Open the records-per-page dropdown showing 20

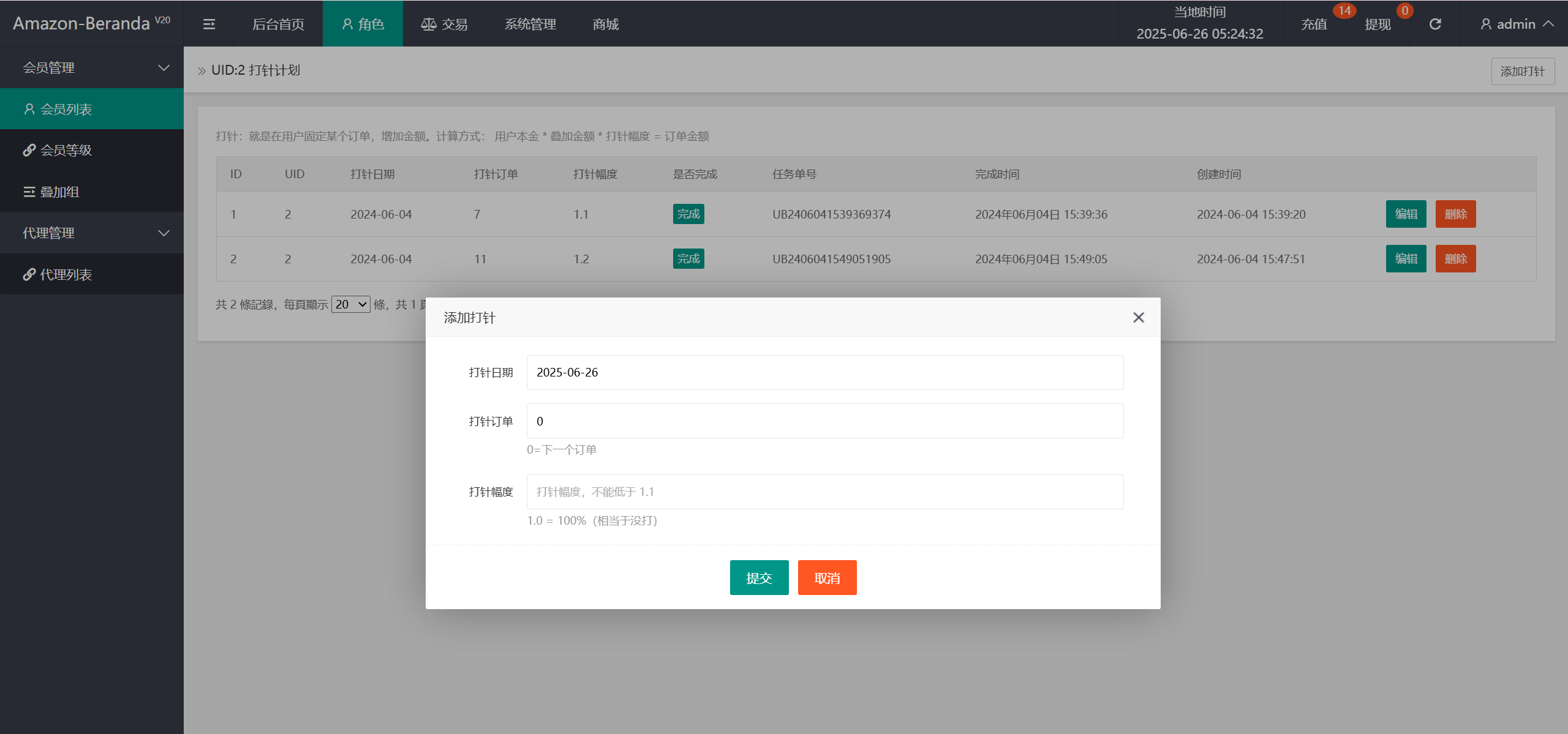click(x=350, y=304)
